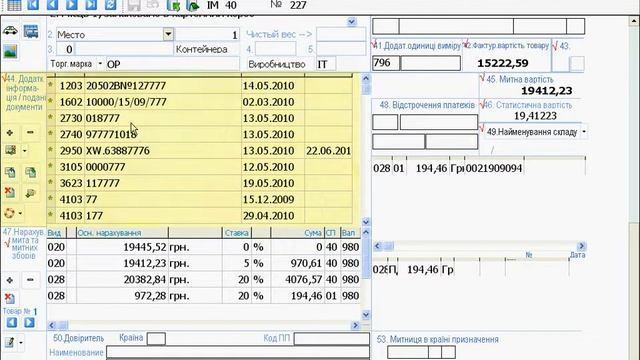Click the Виробництво field containing IT
The image size is (640, 360).
(x=326, y=64)
